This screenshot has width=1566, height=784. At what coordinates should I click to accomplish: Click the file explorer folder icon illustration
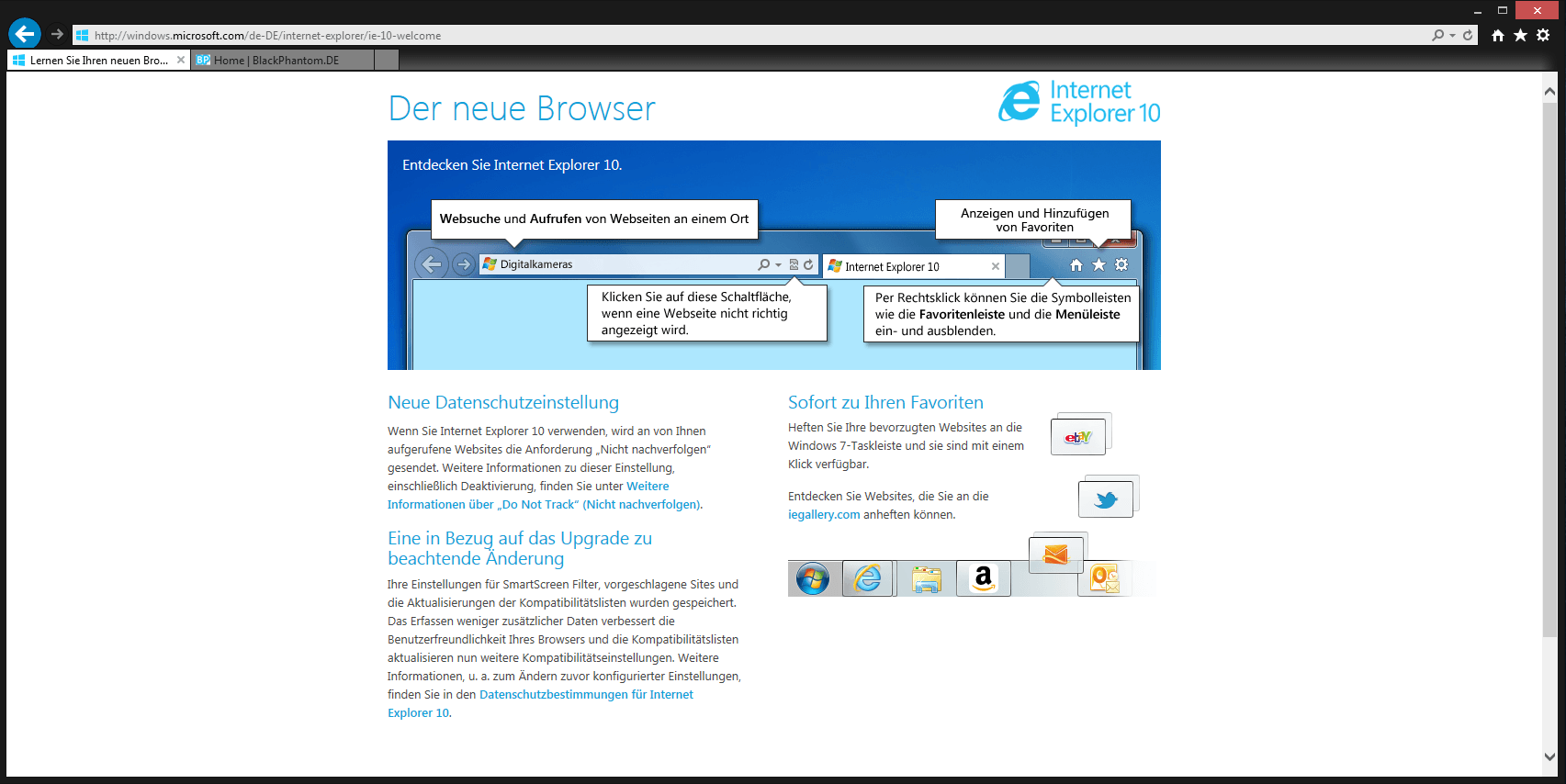coord(927,579)
